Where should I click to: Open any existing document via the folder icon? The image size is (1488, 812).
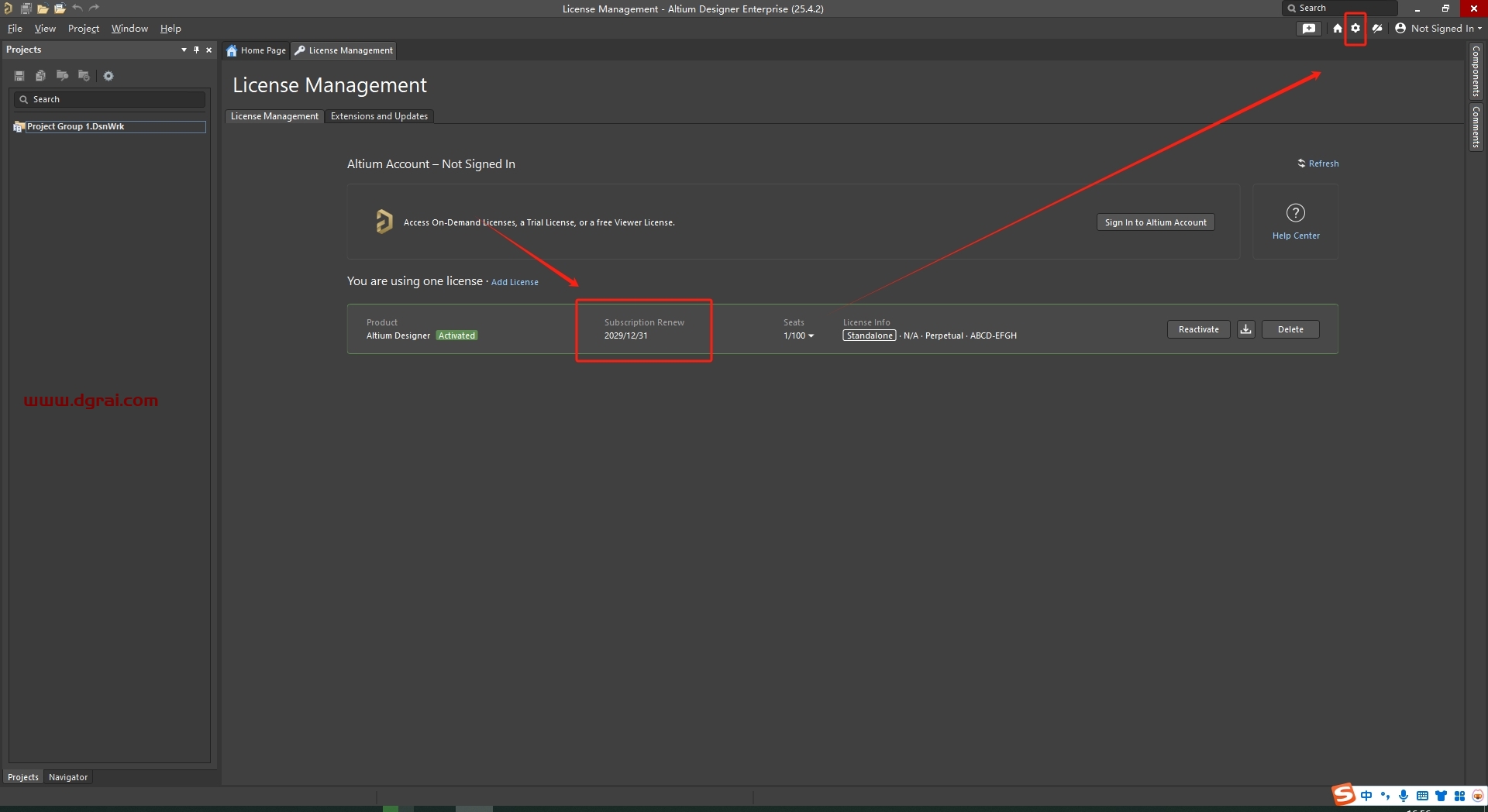coord(43,9)
